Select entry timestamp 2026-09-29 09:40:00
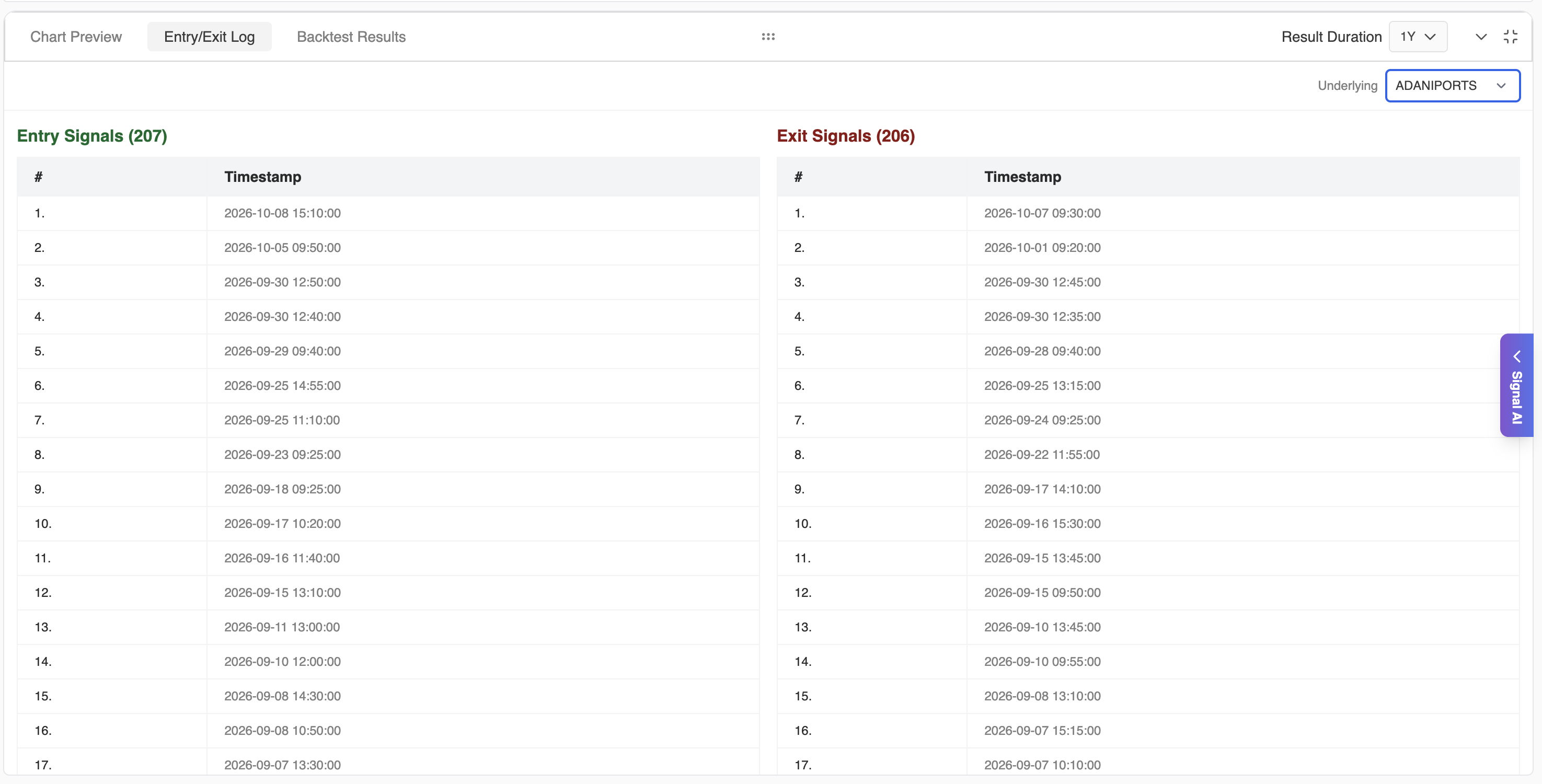1542x784 pixels. pos(283,351)
